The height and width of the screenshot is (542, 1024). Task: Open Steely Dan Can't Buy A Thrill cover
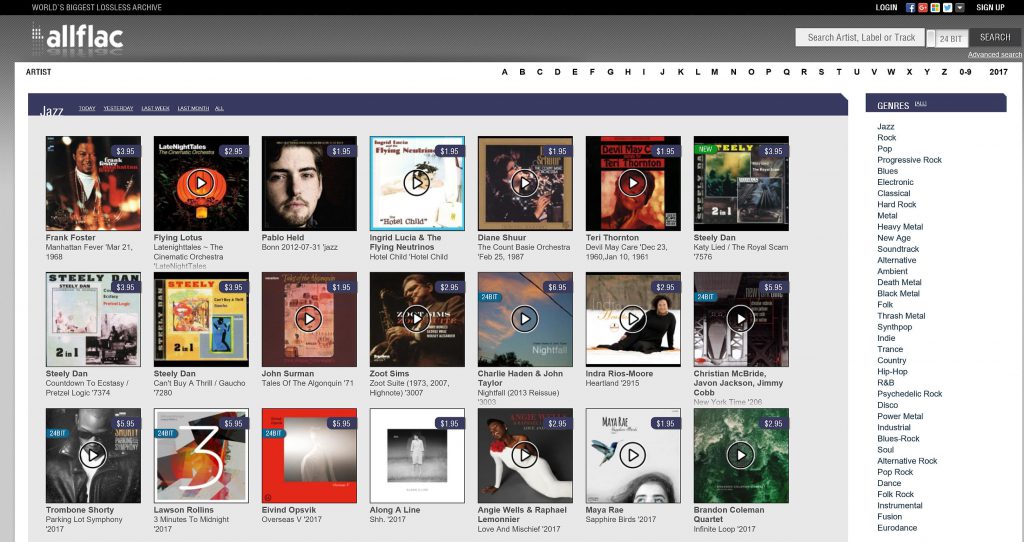coord(200,319)
